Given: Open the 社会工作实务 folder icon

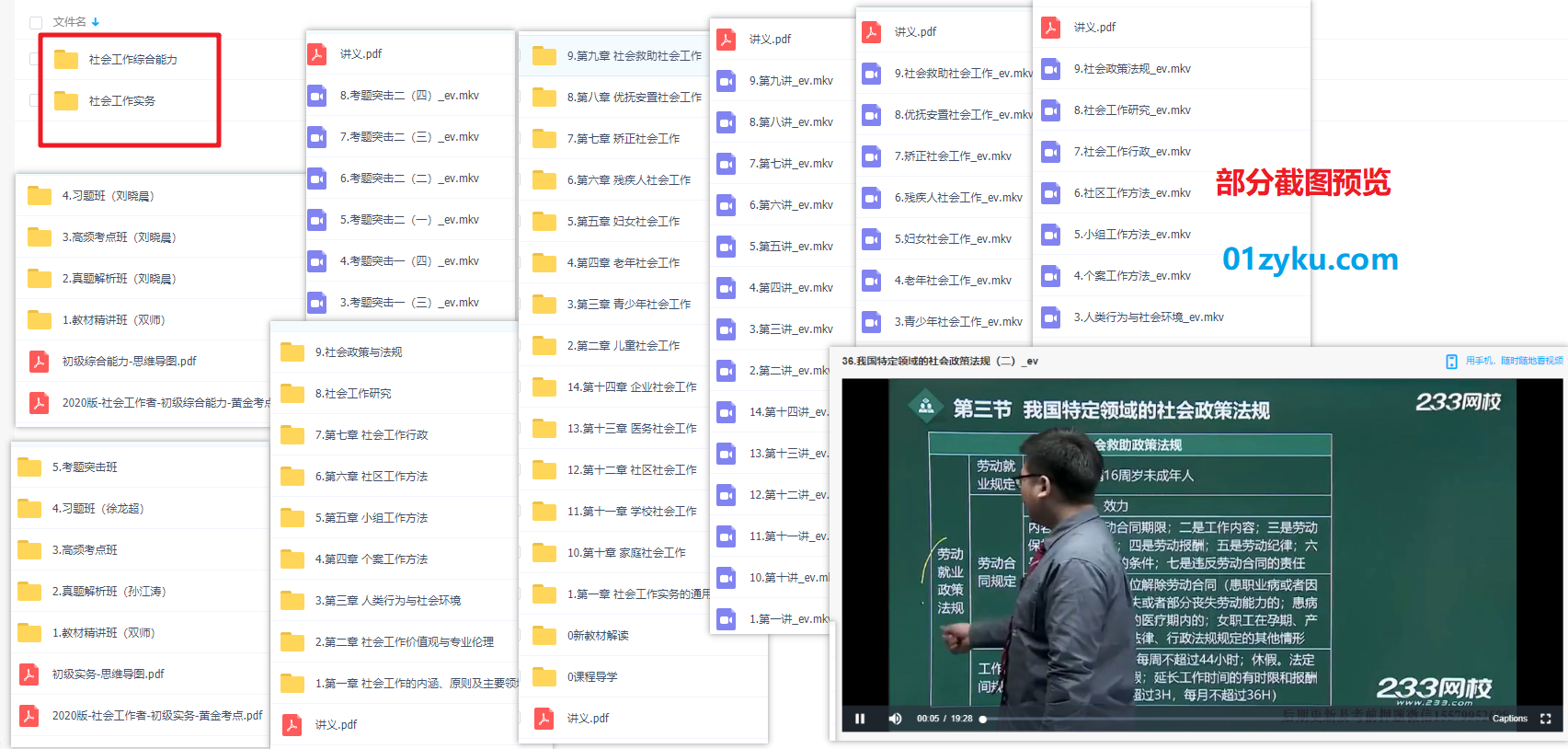Looking at the screenshot, I should pos(66,100).
